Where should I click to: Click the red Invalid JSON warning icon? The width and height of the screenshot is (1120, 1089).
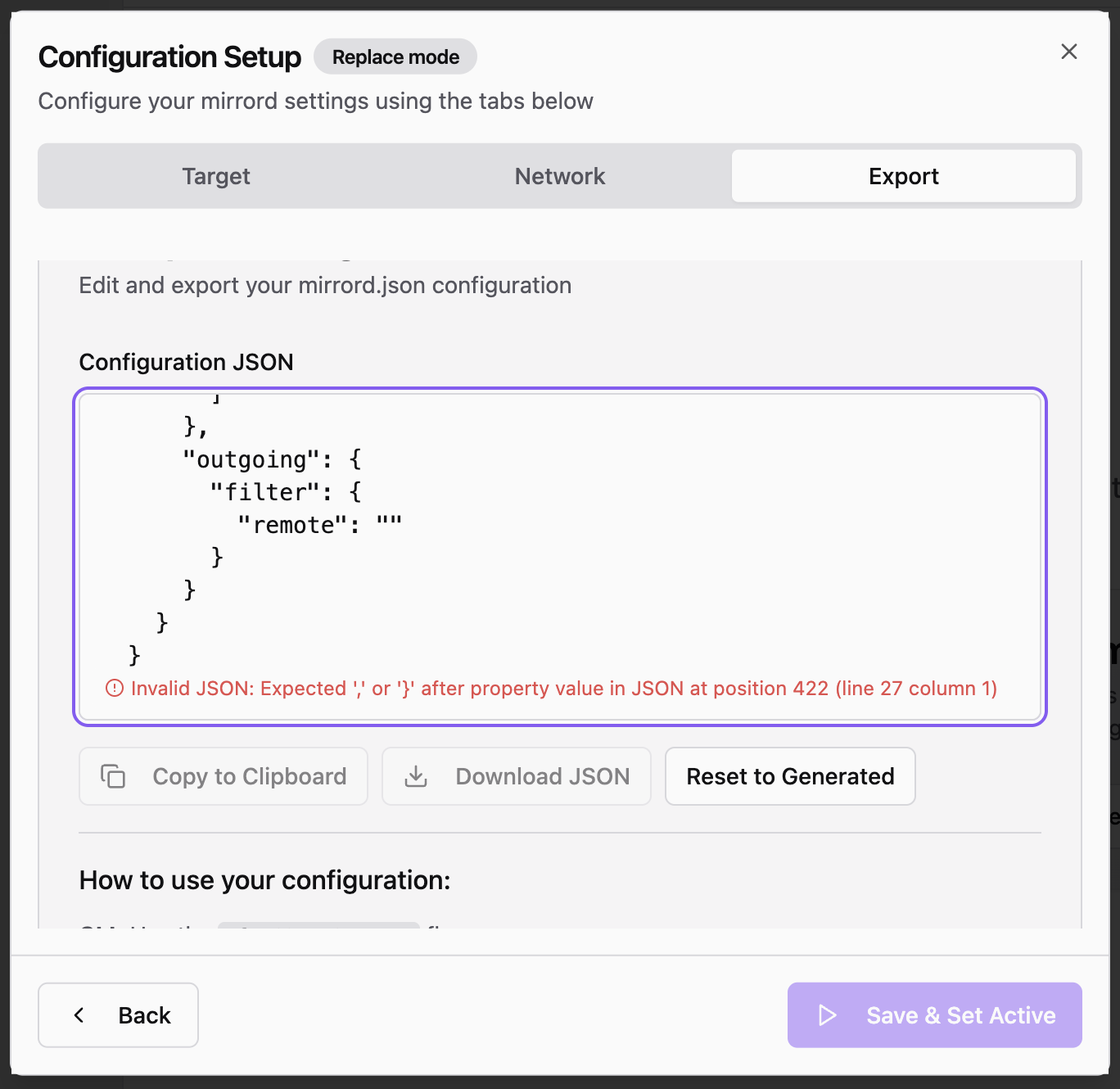point(115,689)
